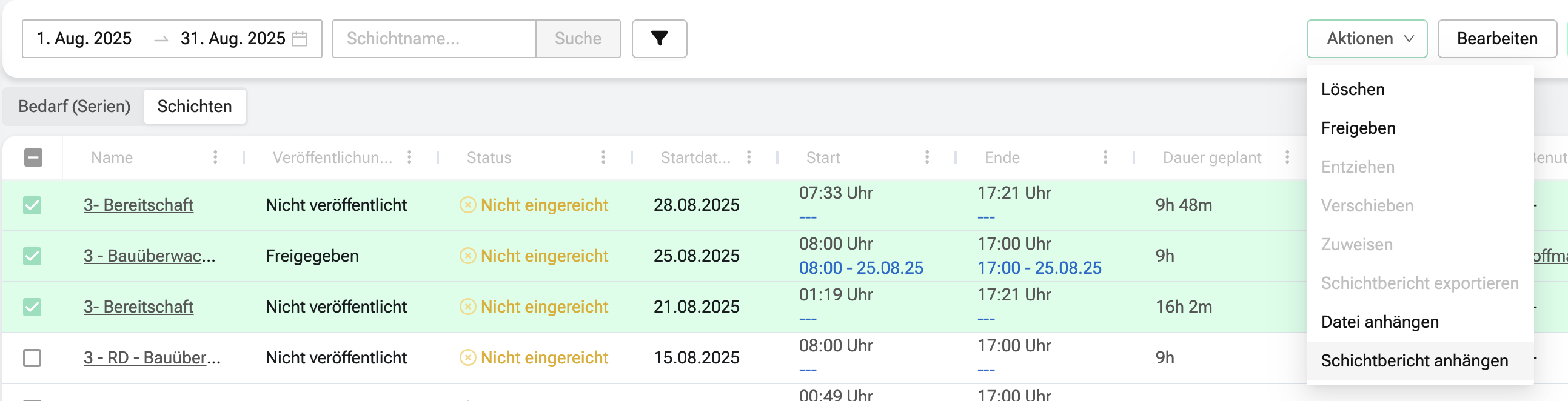Viewport: 1568px width, 401px height.
Task: Click the funnel filter icon
Action: 659,38
